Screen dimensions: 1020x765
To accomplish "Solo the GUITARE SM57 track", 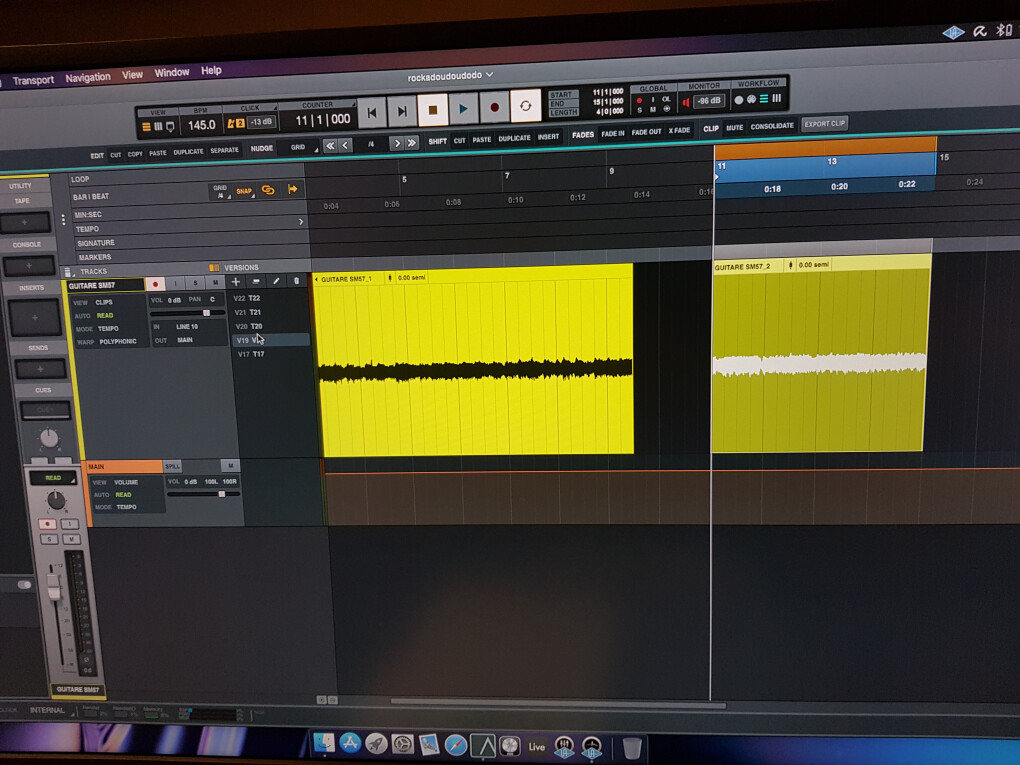I will [x=195, y=283].
